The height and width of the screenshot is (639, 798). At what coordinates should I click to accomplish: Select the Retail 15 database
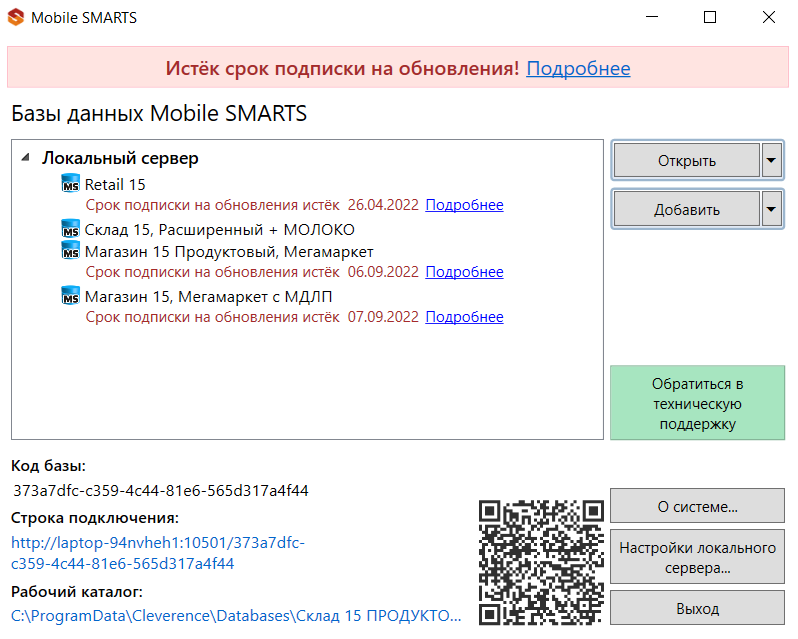(115, 184)
